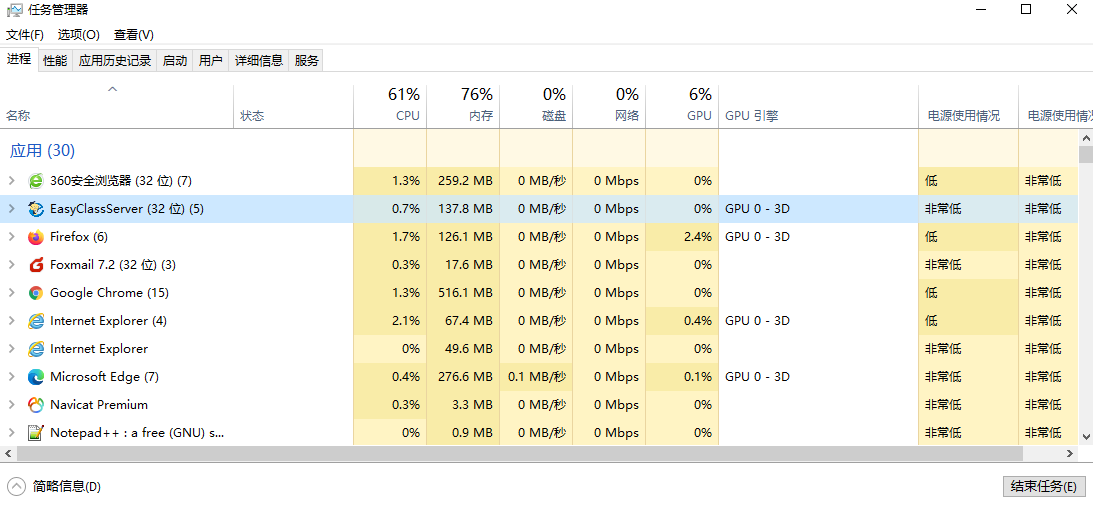Click the 3.3 MB memory value for Navicat
The image size is (1093, 509).
coord(474,404)
